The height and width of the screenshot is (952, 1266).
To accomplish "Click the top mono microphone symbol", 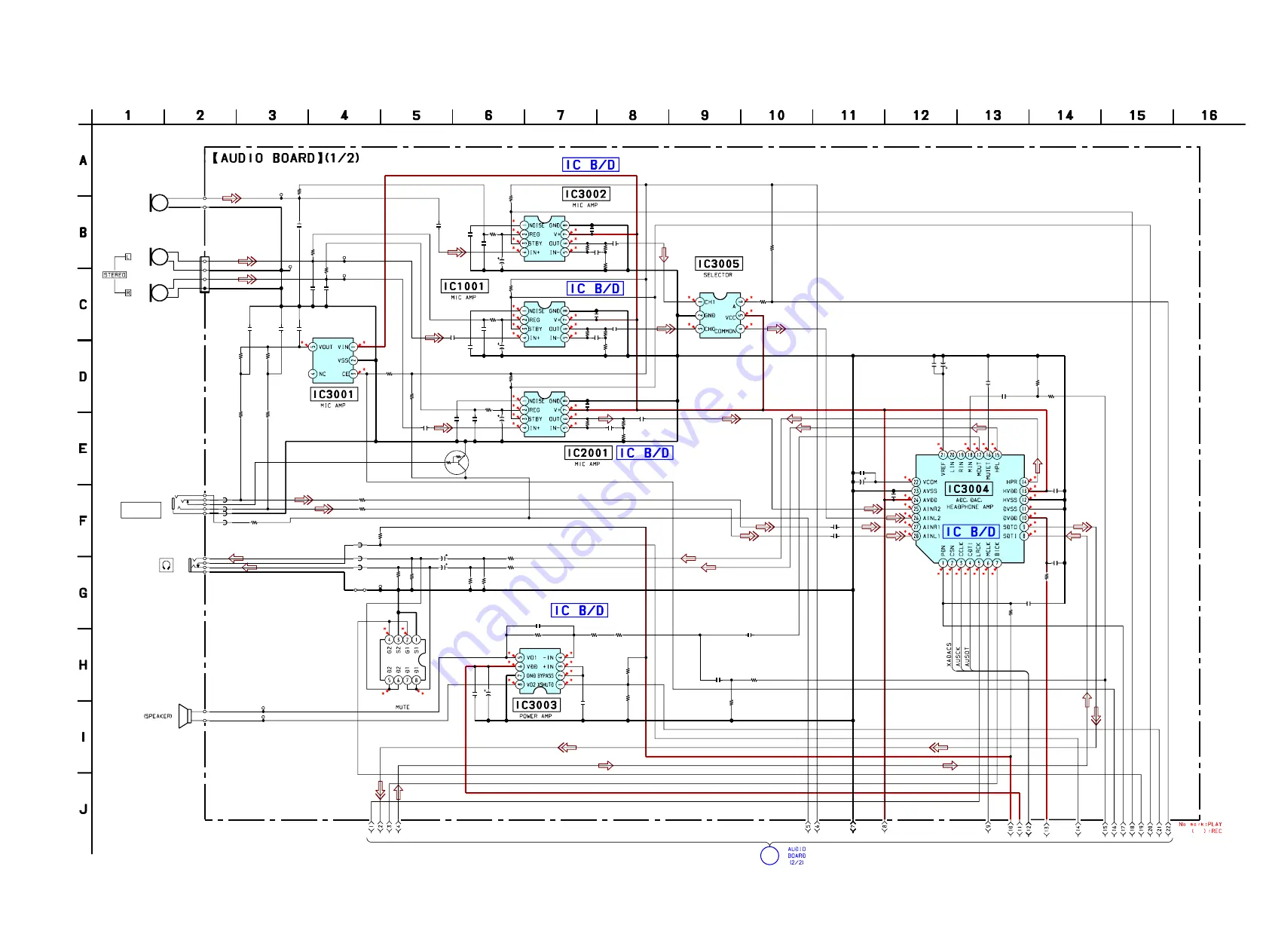I will (x=159, y=202).
